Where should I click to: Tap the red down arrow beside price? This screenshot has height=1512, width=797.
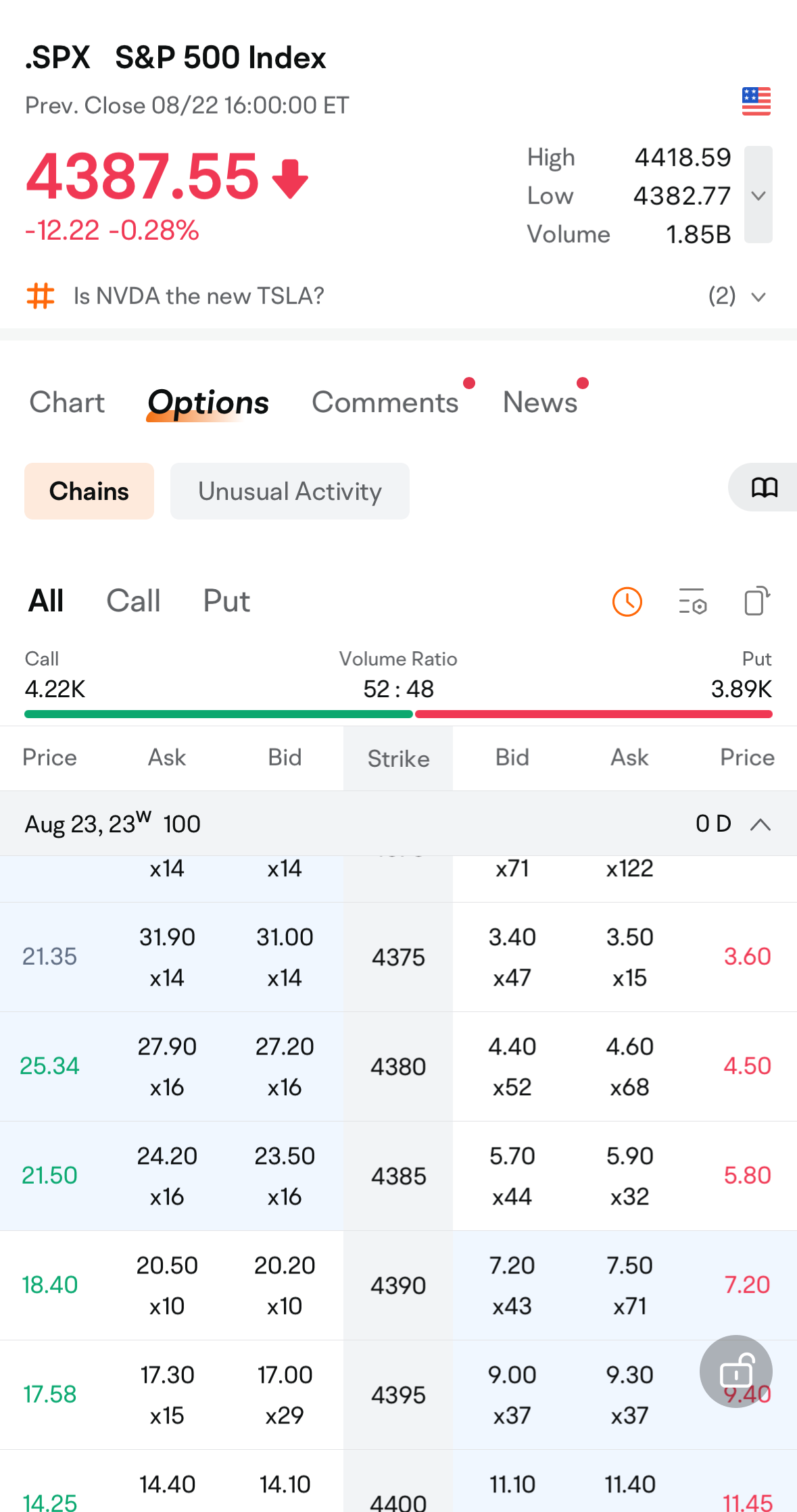[290, 179]
